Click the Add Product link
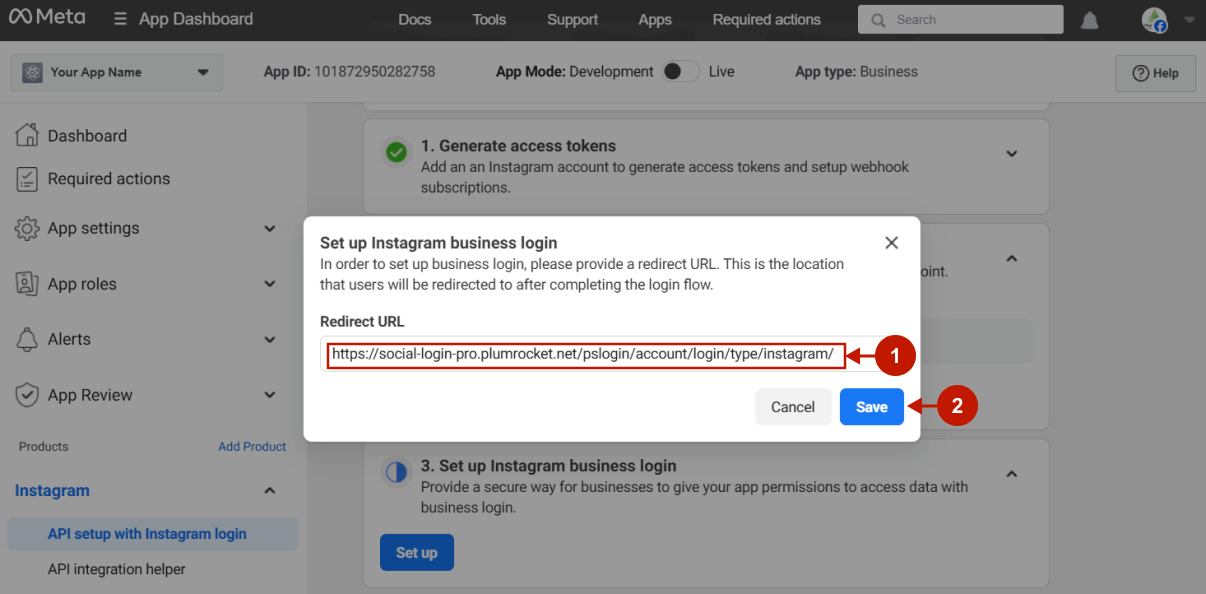The height and width of the screenshot is (594, 1206). pyautogui.click(x=252, y=447)
